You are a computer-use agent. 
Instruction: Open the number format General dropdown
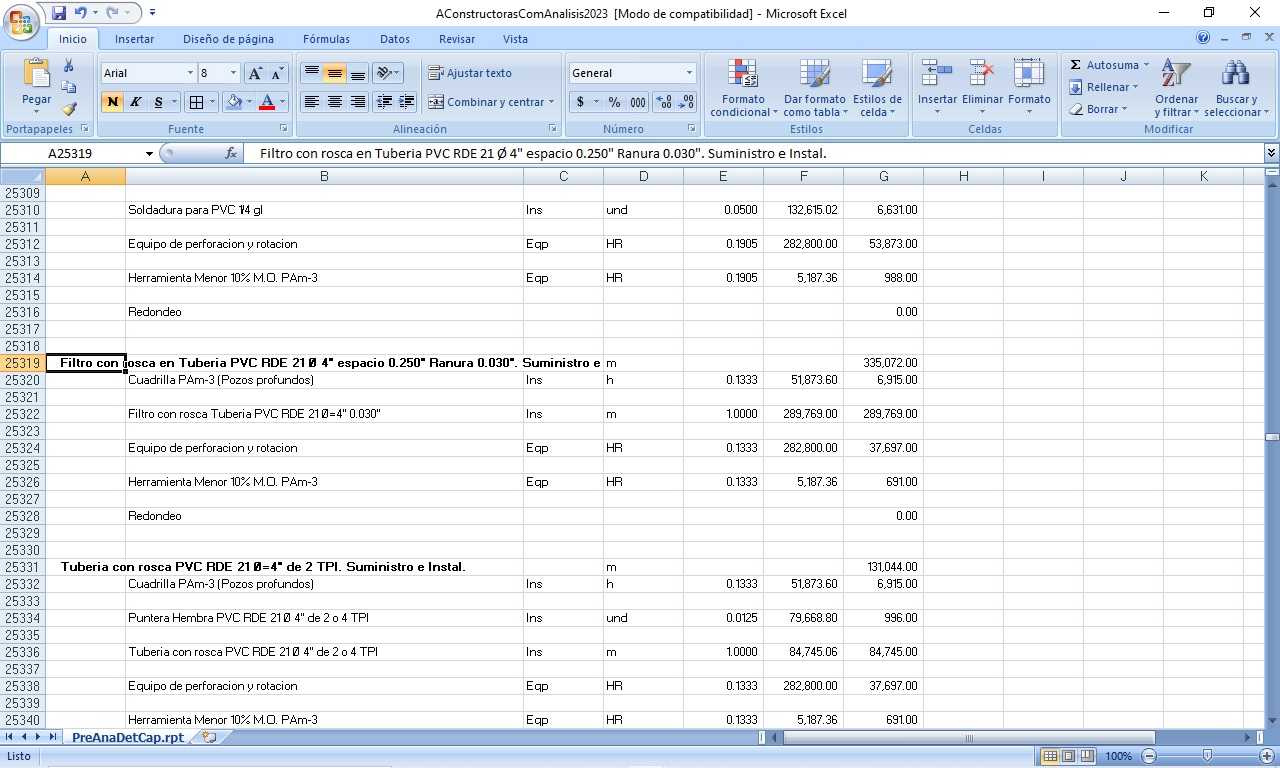tap(689, 73)
